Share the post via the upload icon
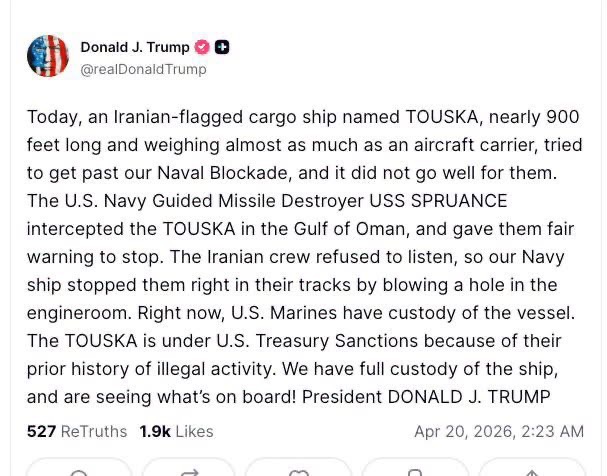Image resolution: width=607 pixels, height=476 pixels. 531,472
